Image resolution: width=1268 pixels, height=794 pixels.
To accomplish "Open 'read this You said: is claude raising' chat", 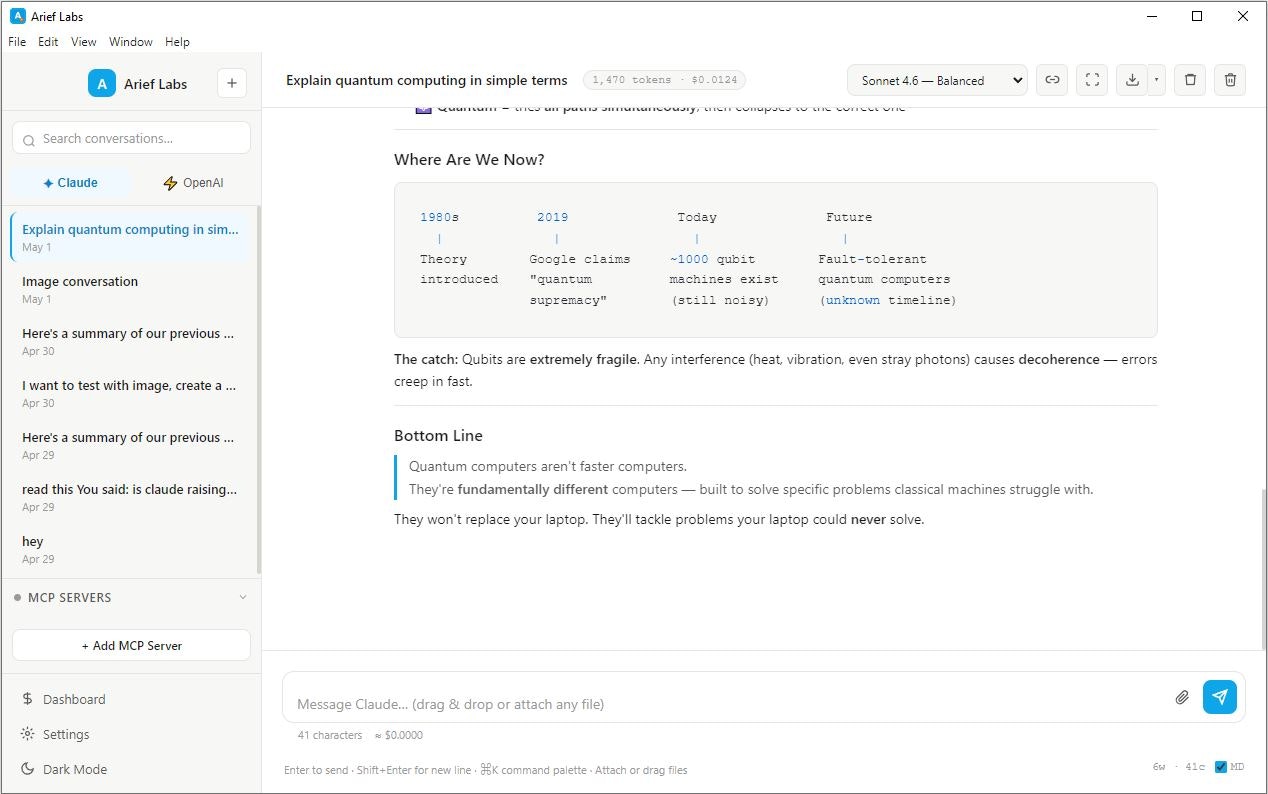I will (x=130, y=497).
